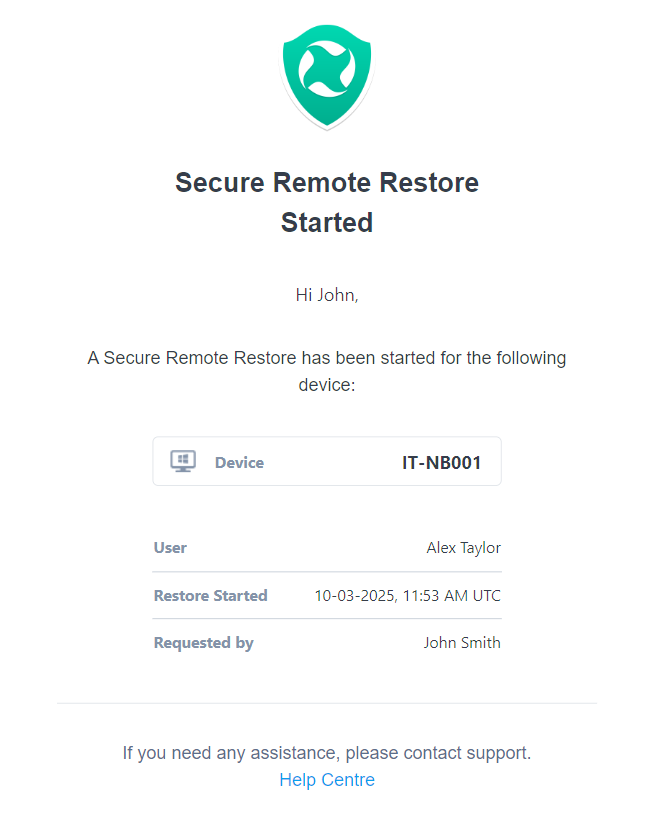Click the restore started description paragraph
The image size is (657, 819).
click(x=327, y=371)
